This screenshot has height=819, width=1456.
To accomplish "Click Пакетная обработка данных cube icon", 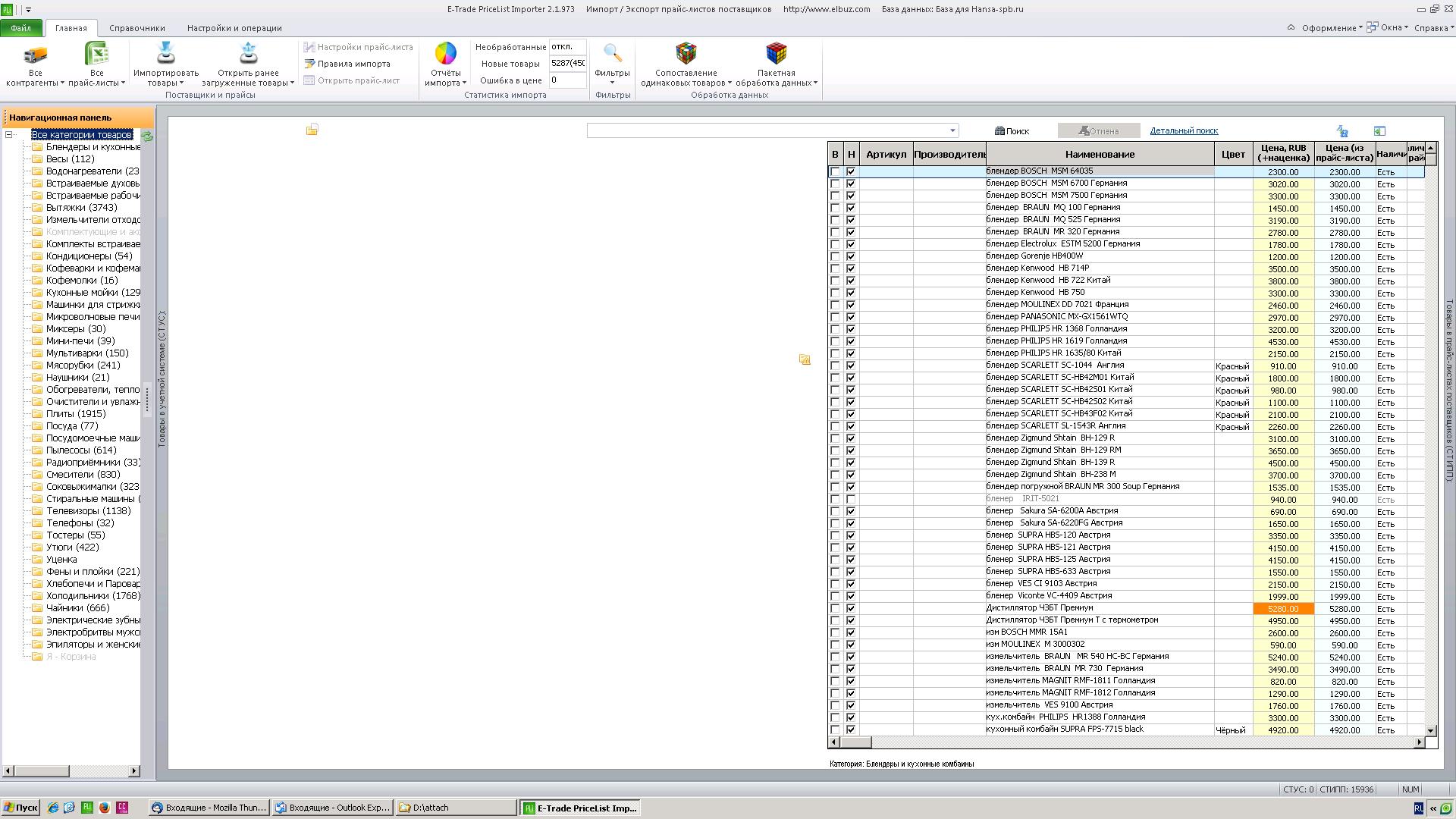I will coord(776,53).
